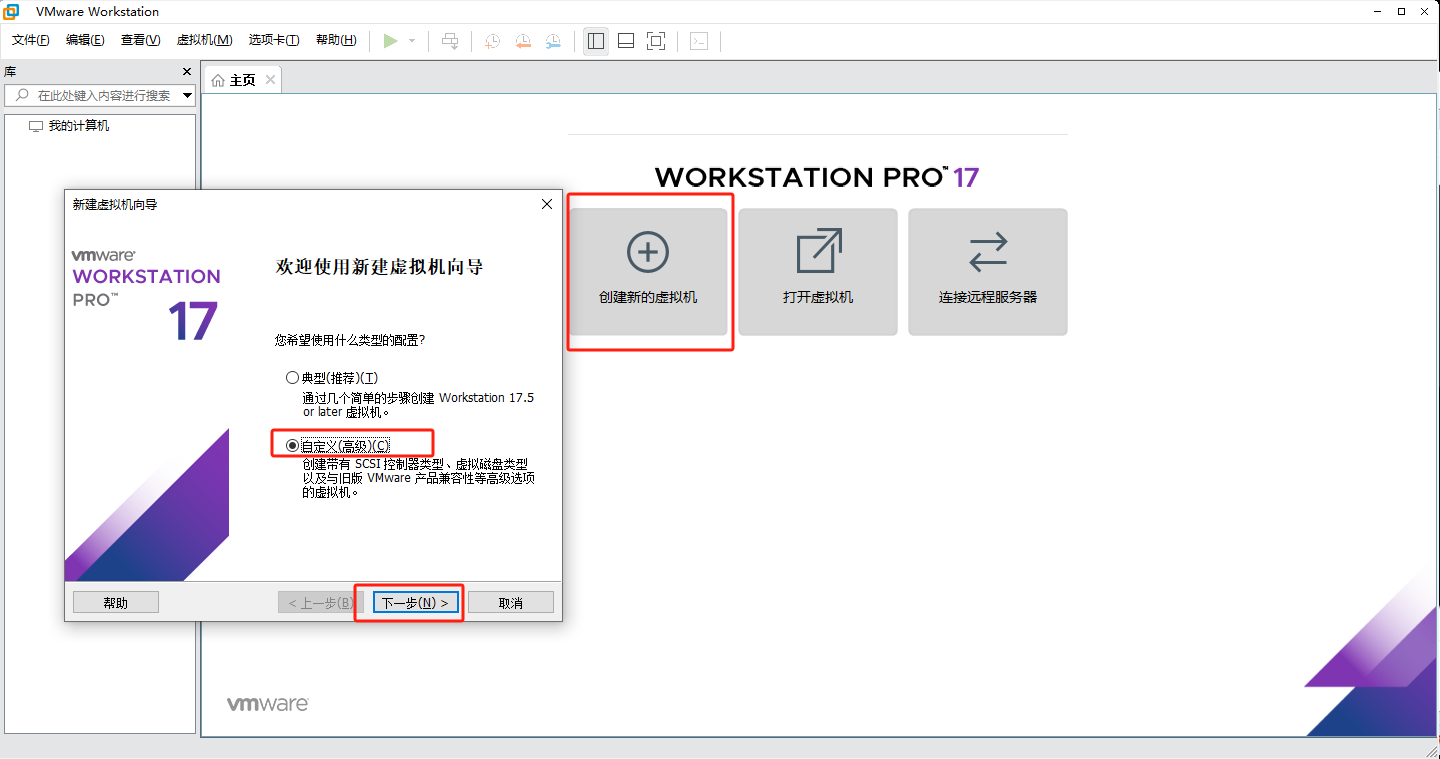Toggle the library sidebar view icon
This screenshot has width=1440, height=759.
(x=596, y=41)
